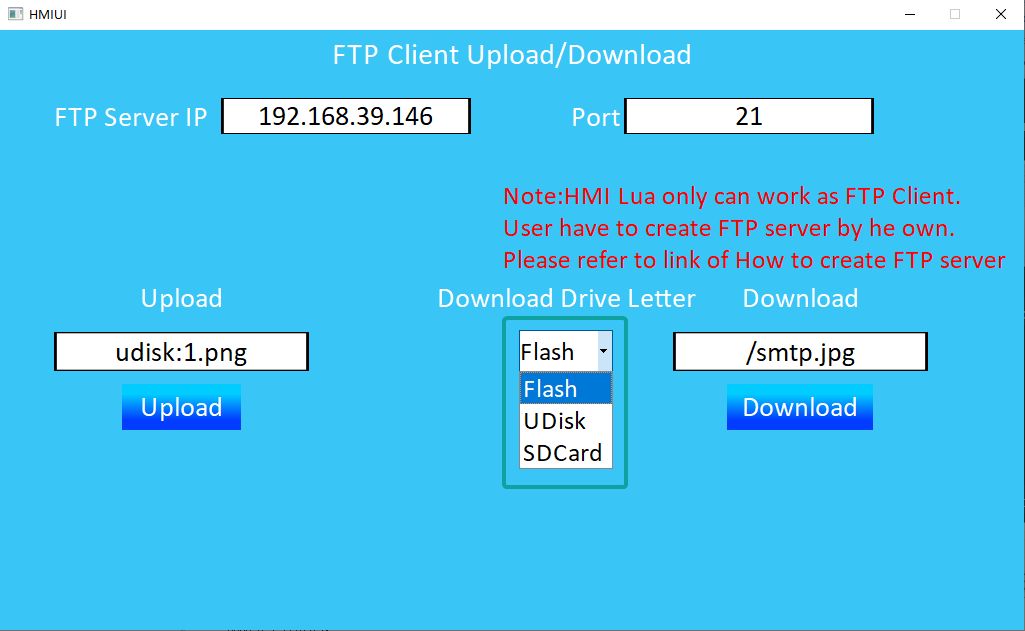Click the FTP Client Upload/Download heading
This screenshot has height=631, width=1025.
512,54
